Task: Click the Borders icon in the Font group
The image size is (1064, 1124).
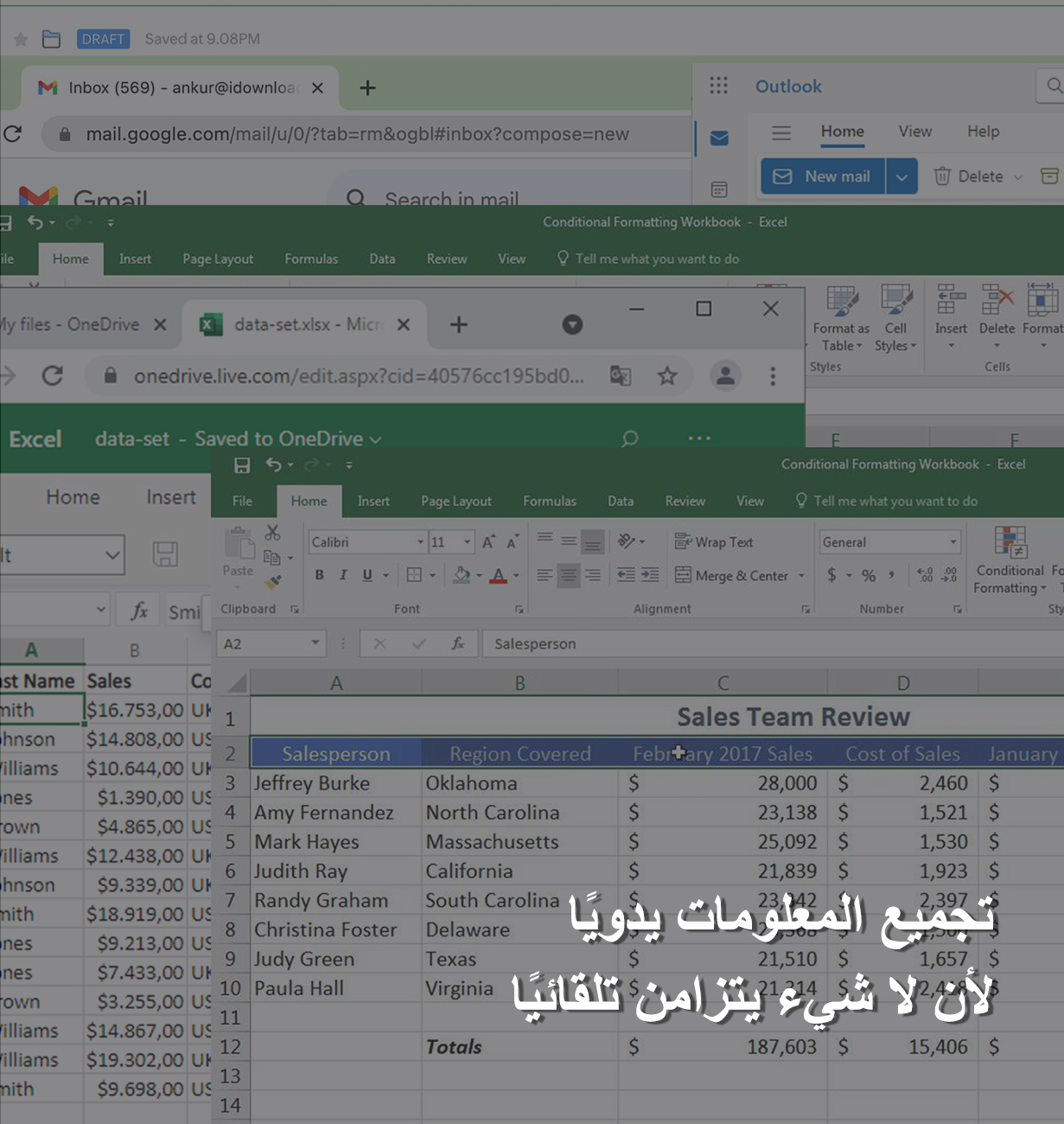Action: (x=414, y=575)
